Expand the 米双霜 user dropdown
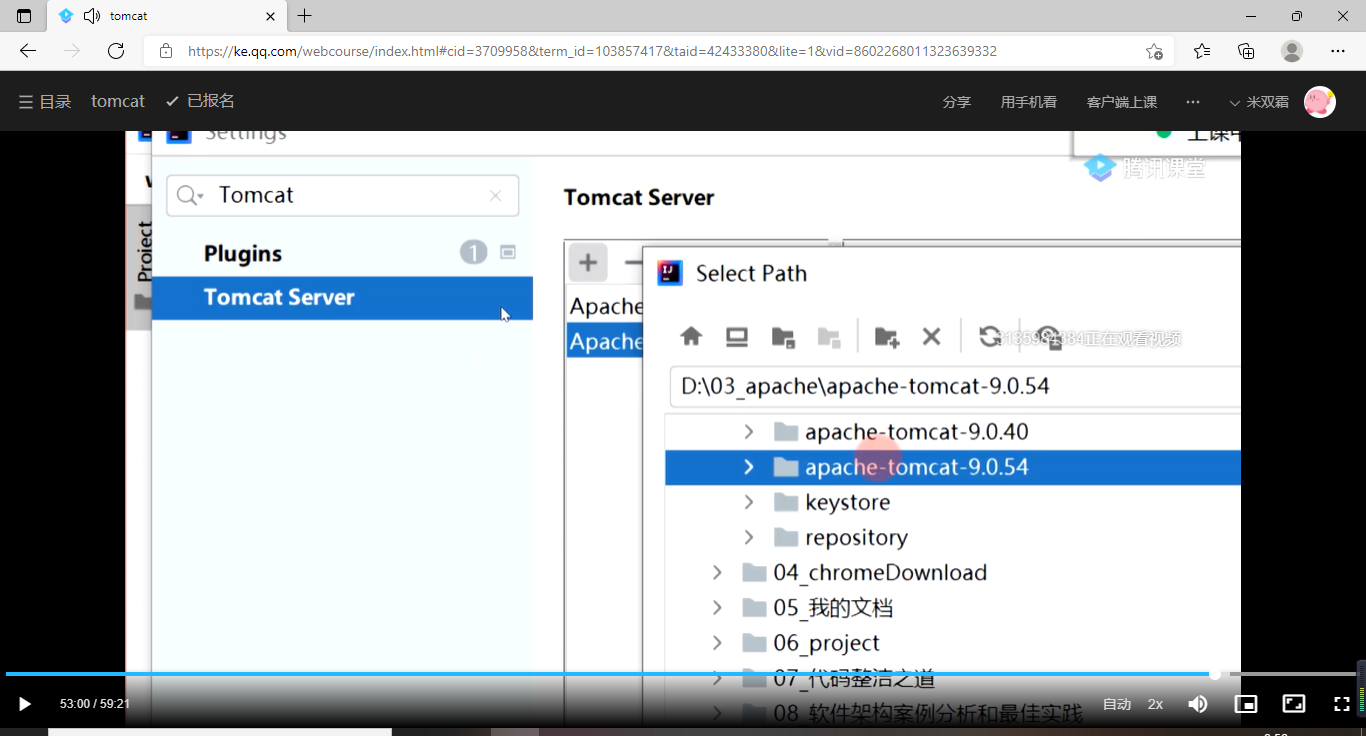 click(1259, 102)
